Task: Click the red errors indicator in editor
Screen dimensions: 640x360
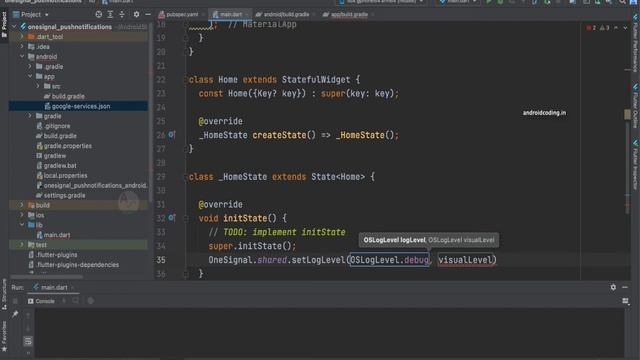Action: click(x=591, y=28)
